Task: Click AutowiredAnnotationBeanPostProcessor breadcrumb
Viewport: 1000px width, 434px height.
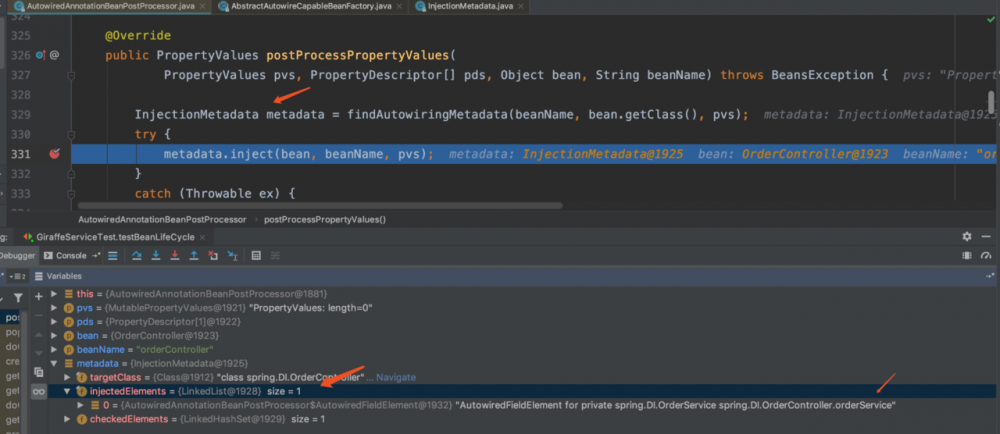Action: (162, 219)
